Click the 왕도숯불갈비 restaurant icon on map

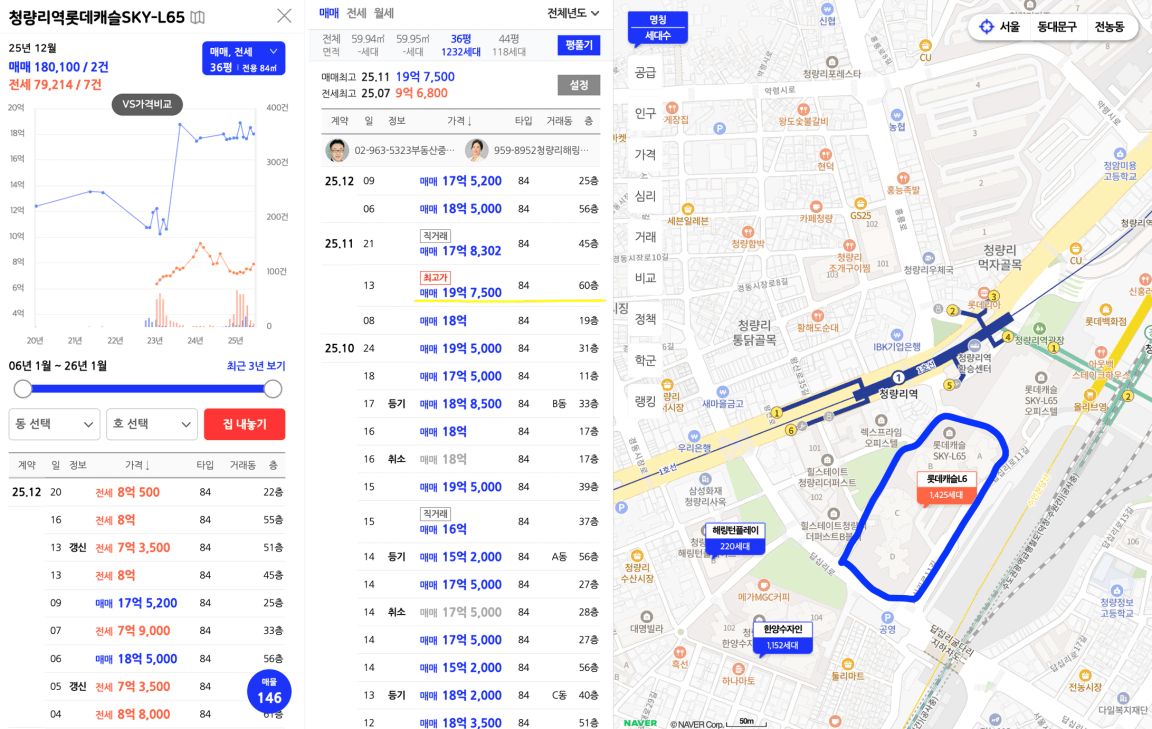point(804,109)
